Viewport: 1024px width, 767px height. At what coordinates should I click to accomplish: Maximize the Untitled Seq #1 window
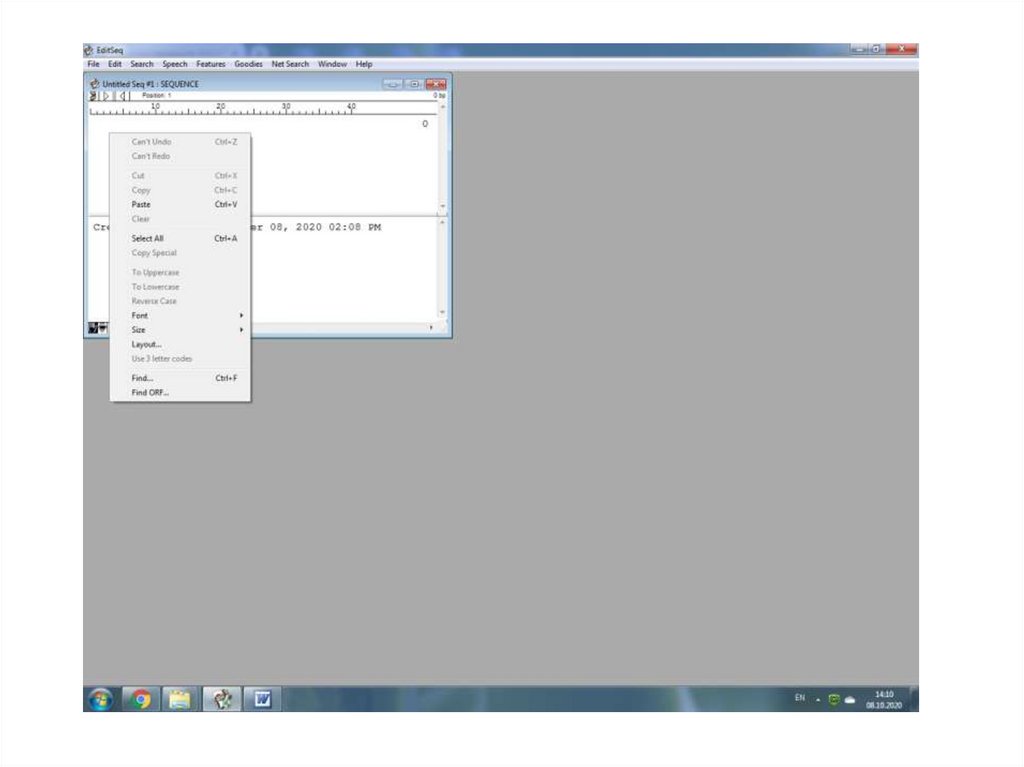[414, 84]
